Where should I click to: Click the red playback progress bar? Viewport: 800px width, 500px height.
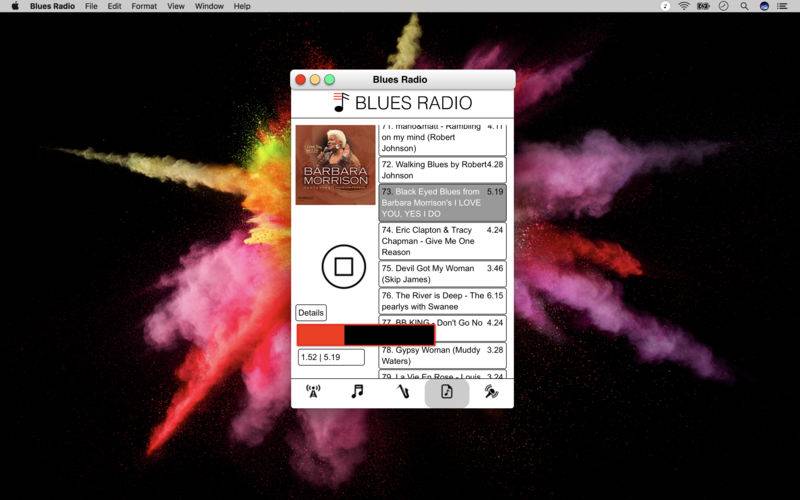[x=366, y=335]
